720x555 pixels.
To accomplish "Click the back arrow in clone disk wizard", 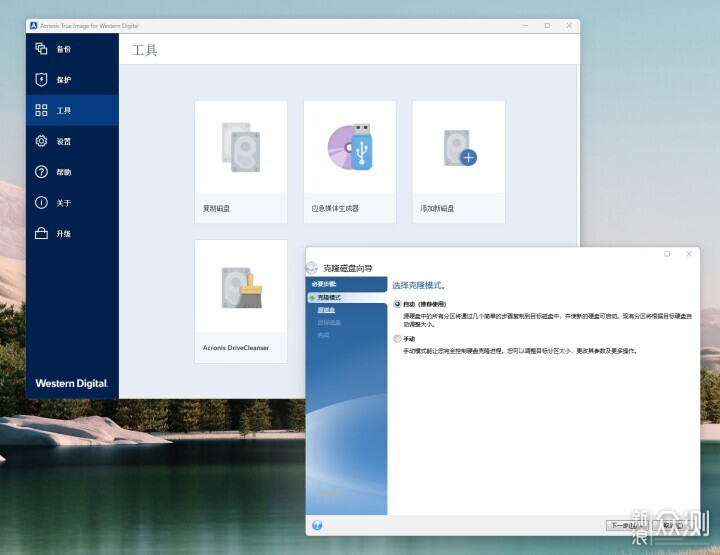I will [x=312, y=268].
